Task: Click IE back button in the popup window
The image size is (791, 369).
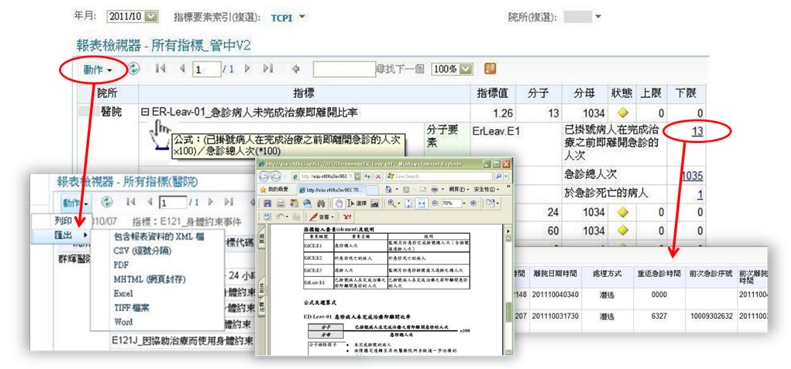Action: (x=264, y=177)
